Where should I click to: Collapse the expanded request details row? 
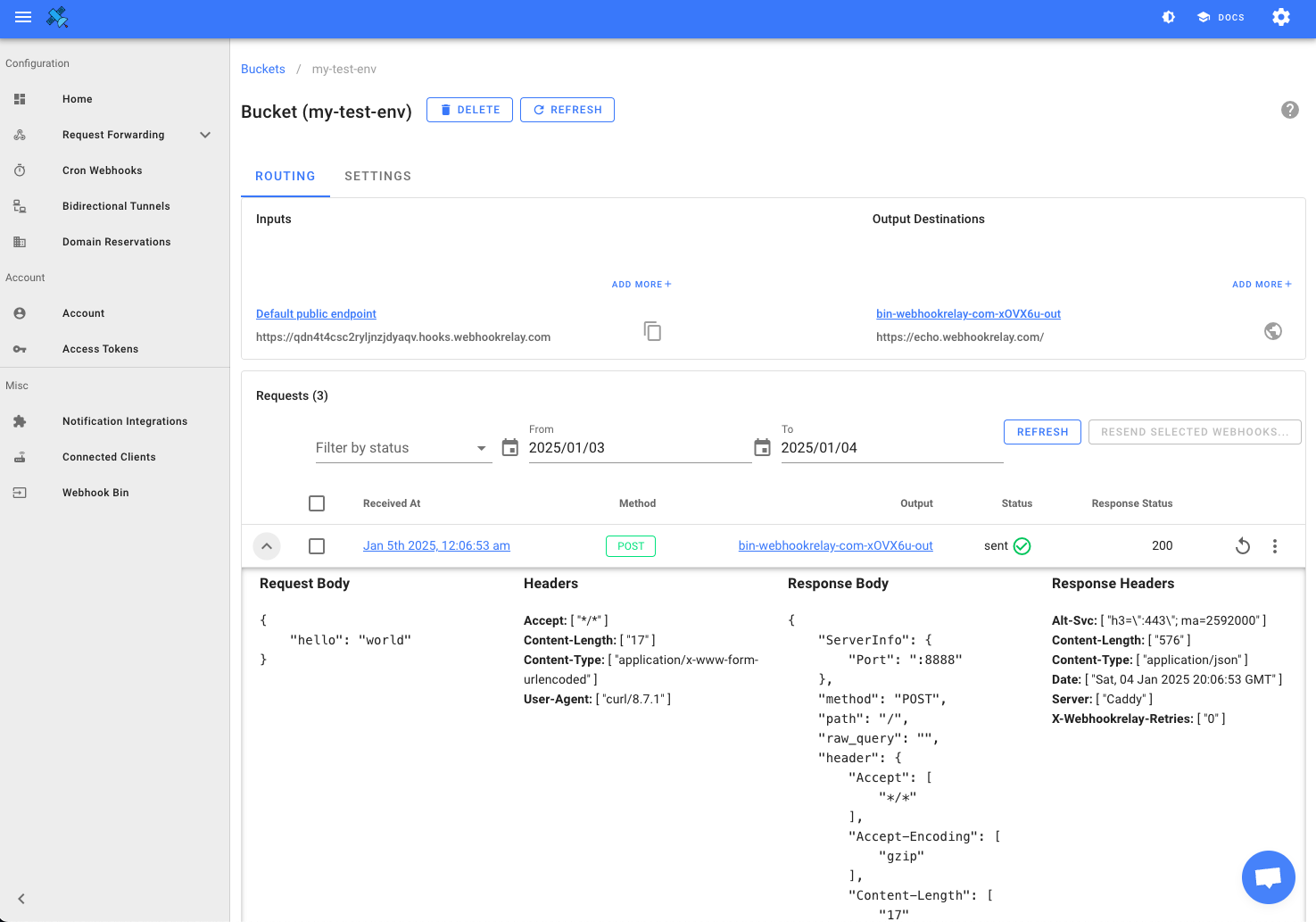tap(267, 546)
